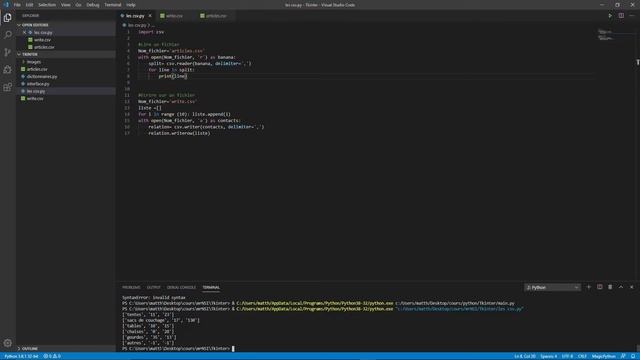Kill the terminal with the trash icon
Image resolution: width=640 pixels, height=360 pixels.
pos(610,287)
